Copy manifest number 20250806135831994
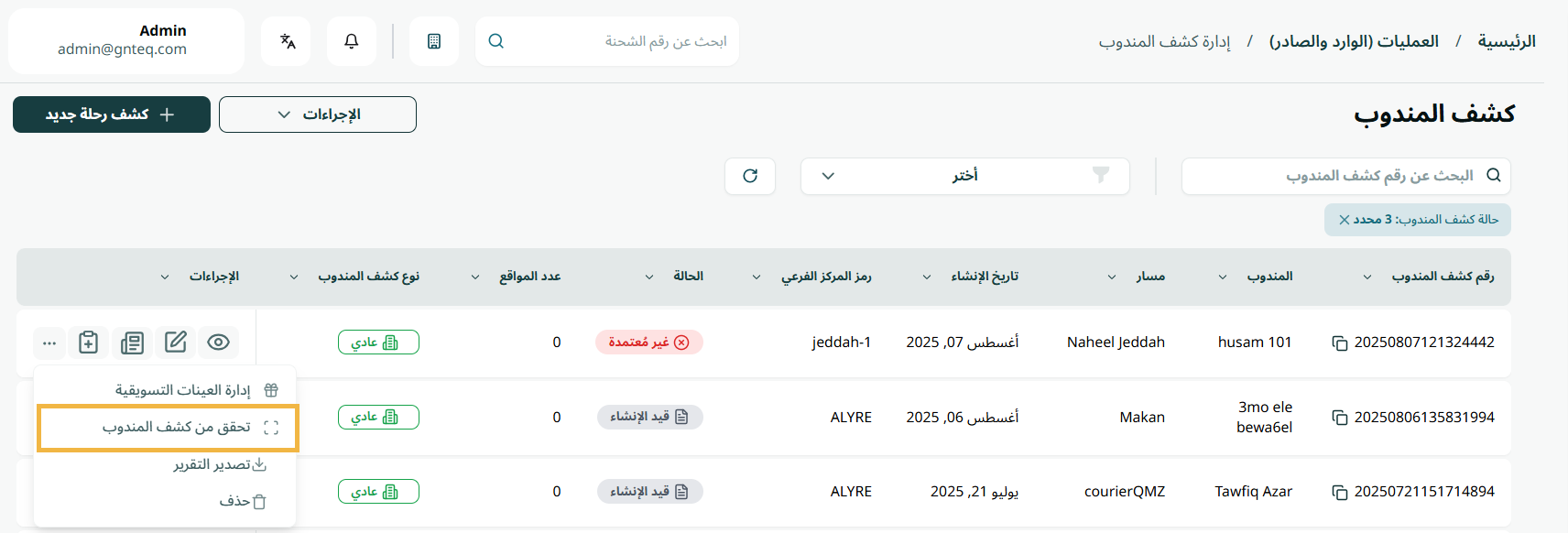 1339,418
